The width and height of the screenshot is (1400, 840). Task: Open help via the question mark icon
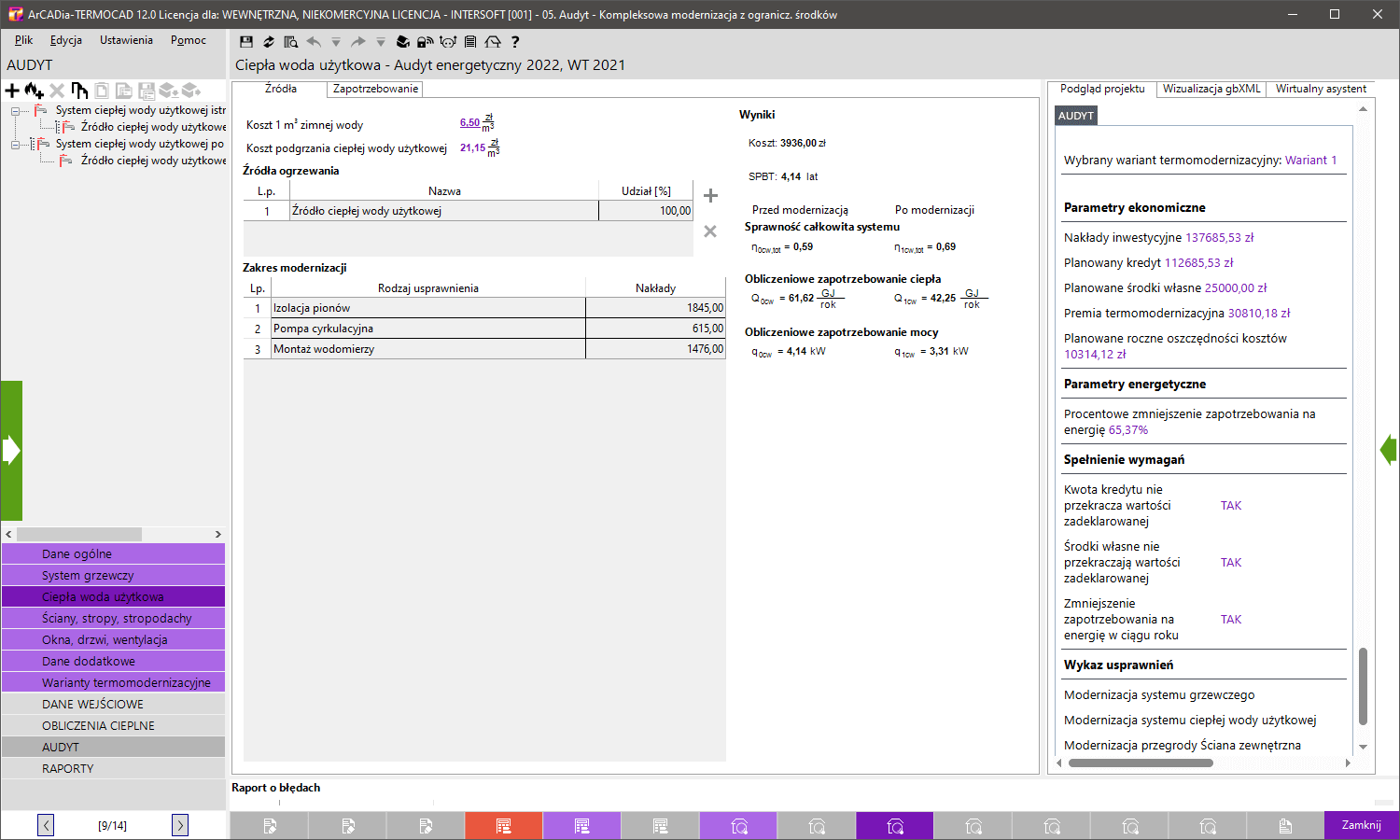tap(515, 41)
